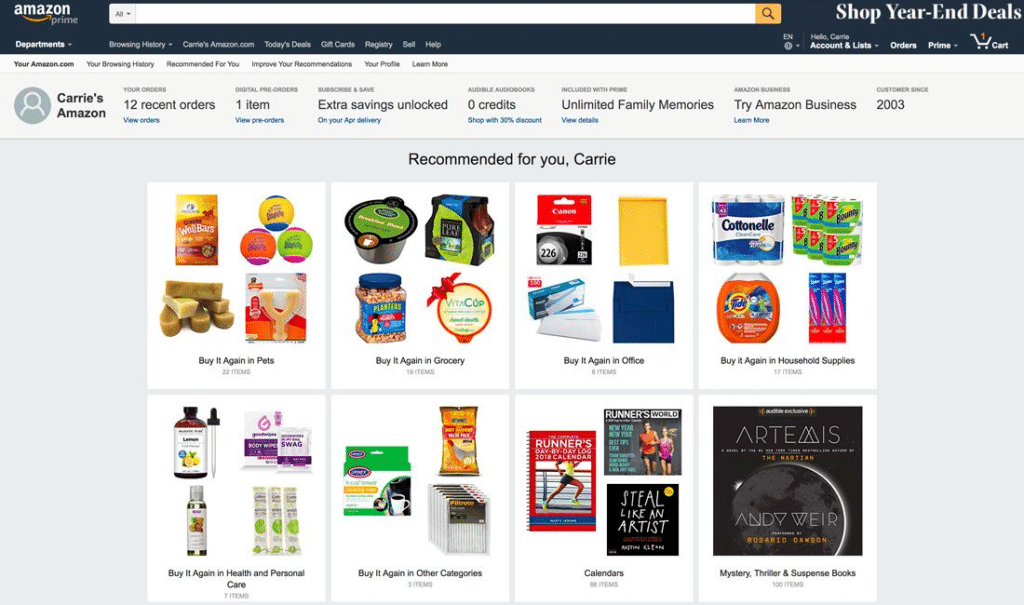Open the Orders link in header
Screen dimensions: 1024x605
pos(903,45)
